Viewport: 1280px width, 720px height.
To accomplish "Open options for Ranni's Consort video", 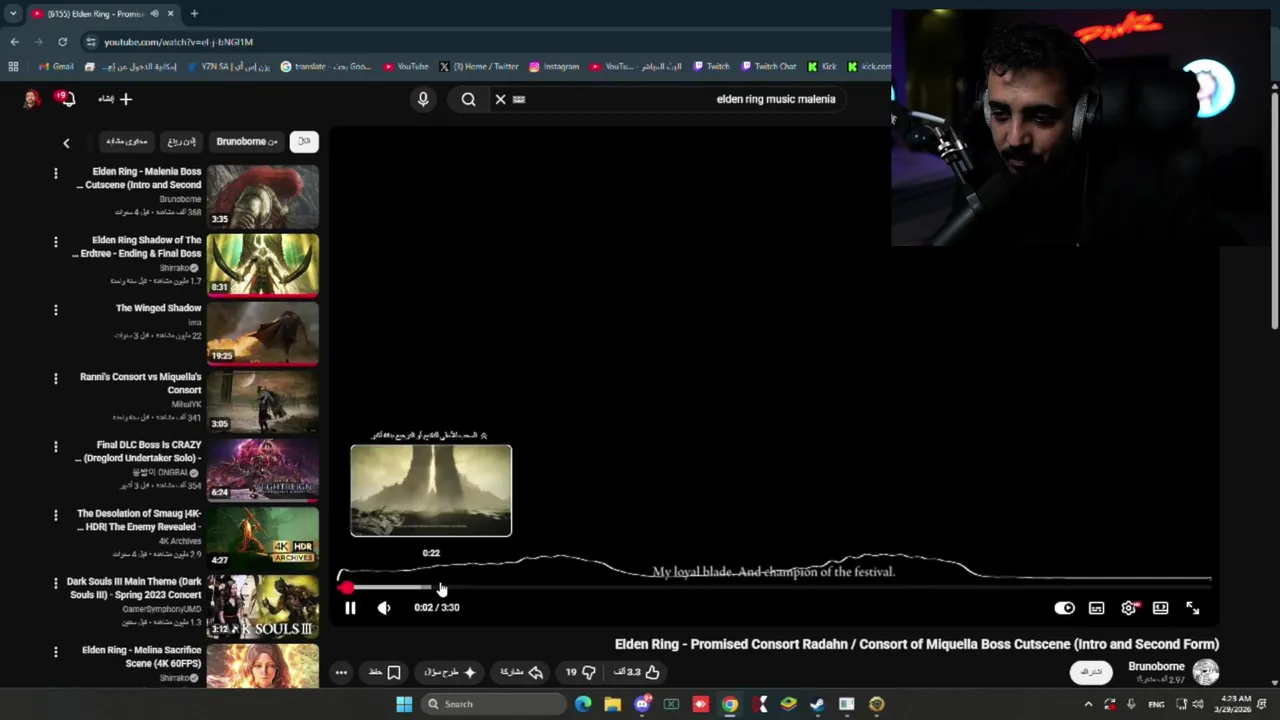I will [56, 379].
